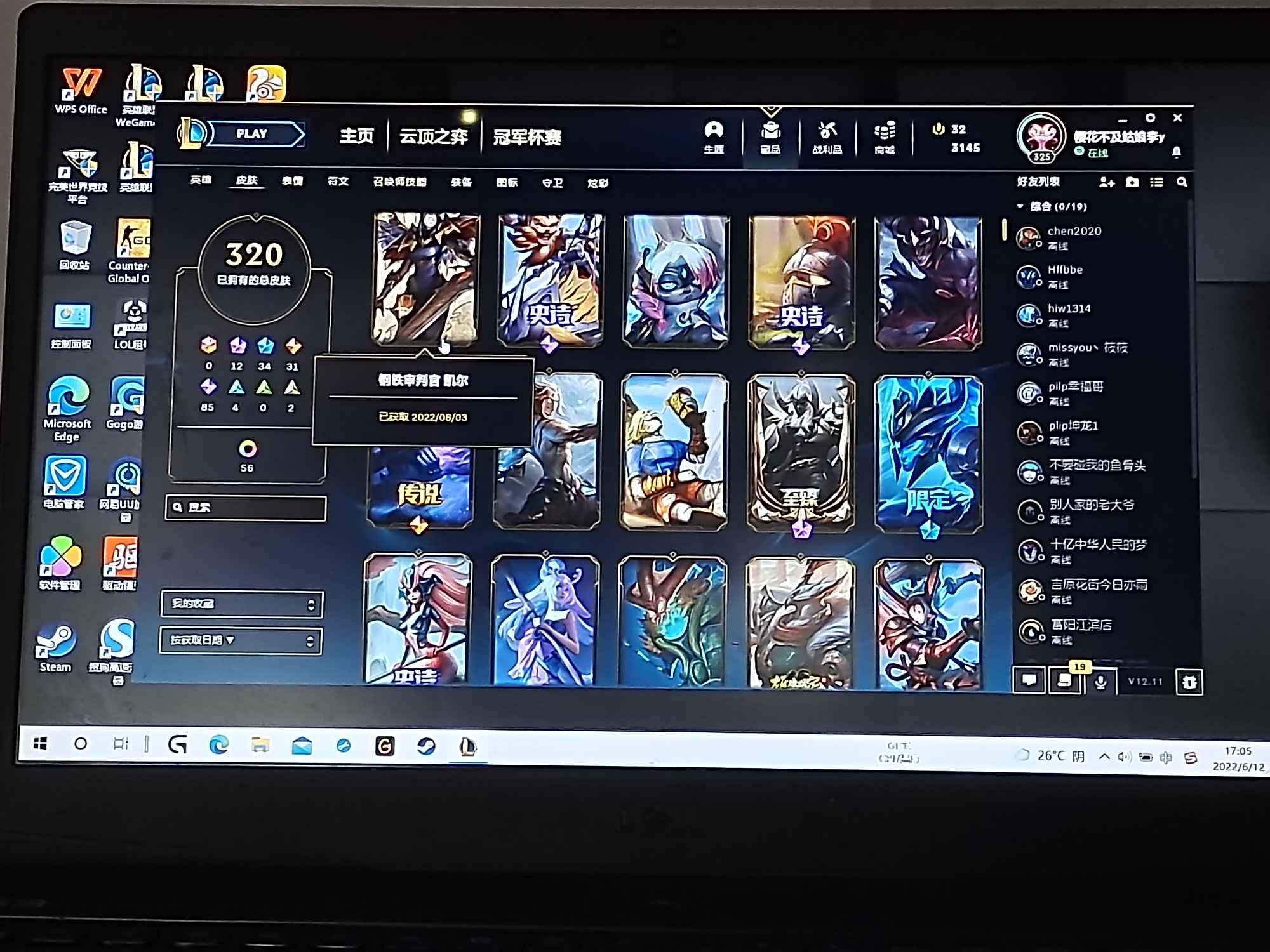Go to the 主页 home page
Viewport: 1270px width, 952px height.
coord(356,136)
